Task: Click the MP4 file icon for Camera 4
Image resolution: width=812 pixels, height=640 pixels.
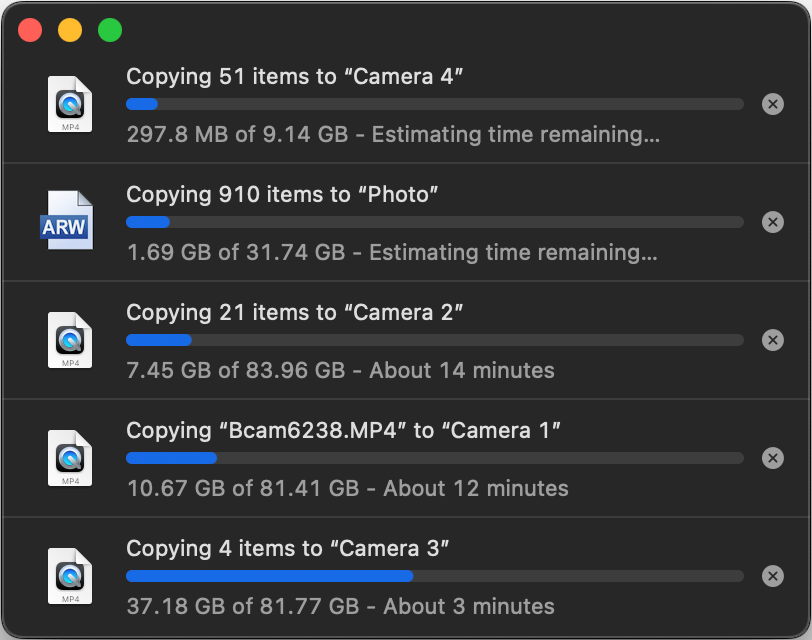Action: point(70,104)
